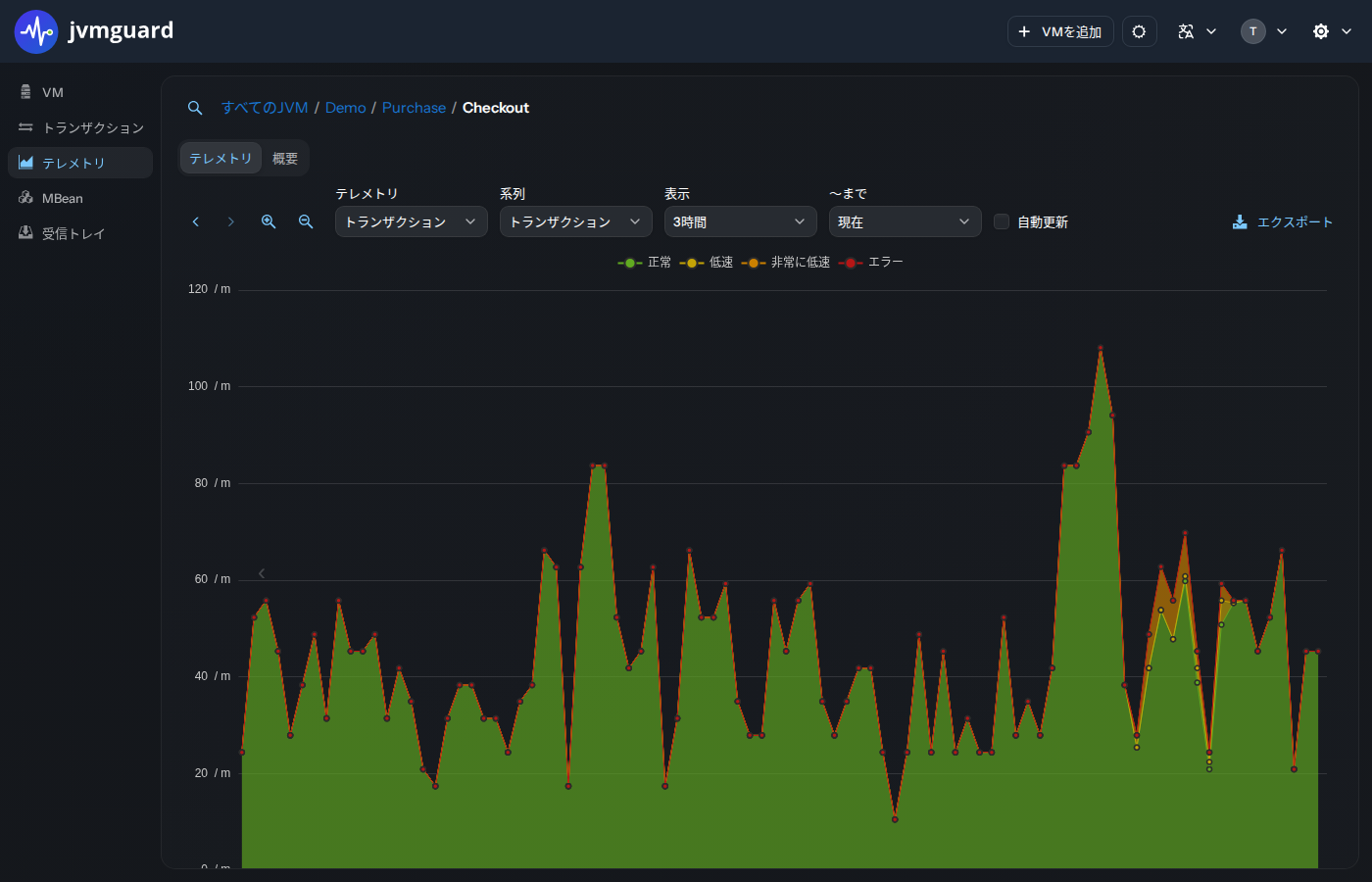Open the user avatar T menu
Screen dimensions: 1372x882
(1252, 31)
